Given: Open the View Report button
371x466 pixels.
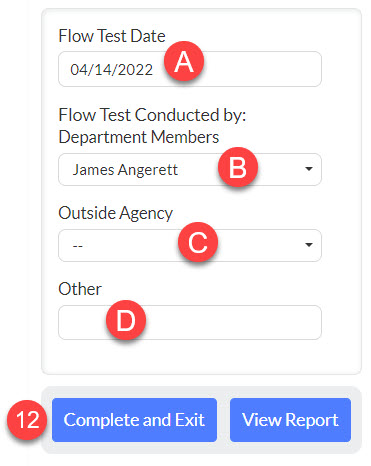Looking at the screenshot, I should [290, 420].
